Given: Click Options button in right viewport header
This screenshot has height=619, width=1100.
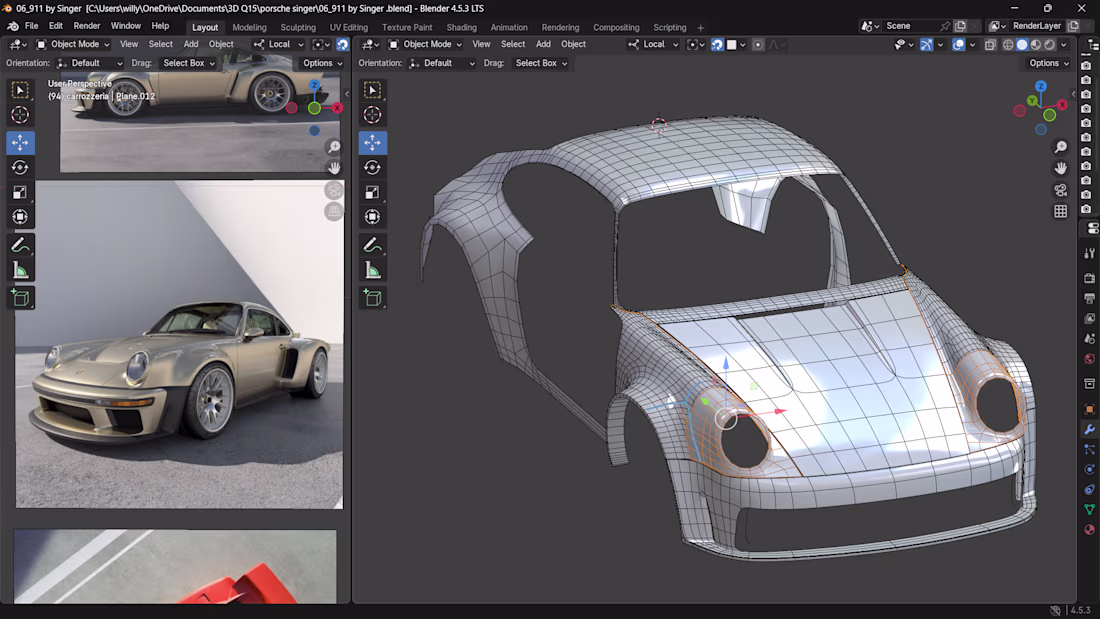Looking at the screenshot, I should (1048, 63).
